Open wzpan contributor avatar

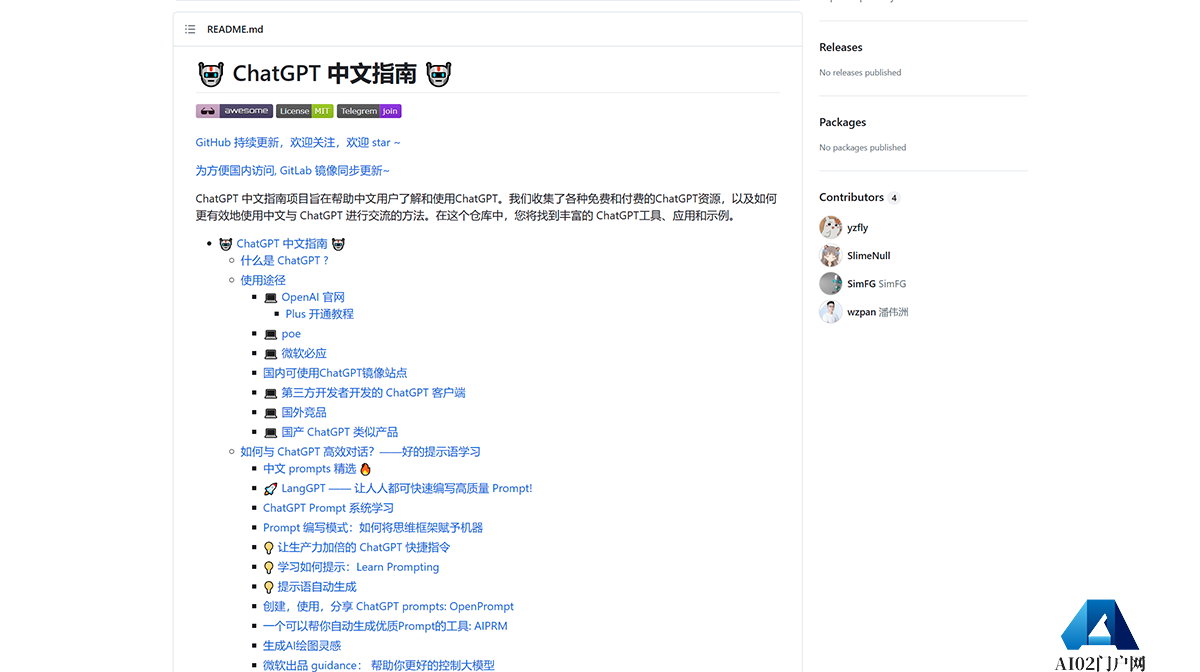point(830,311)
